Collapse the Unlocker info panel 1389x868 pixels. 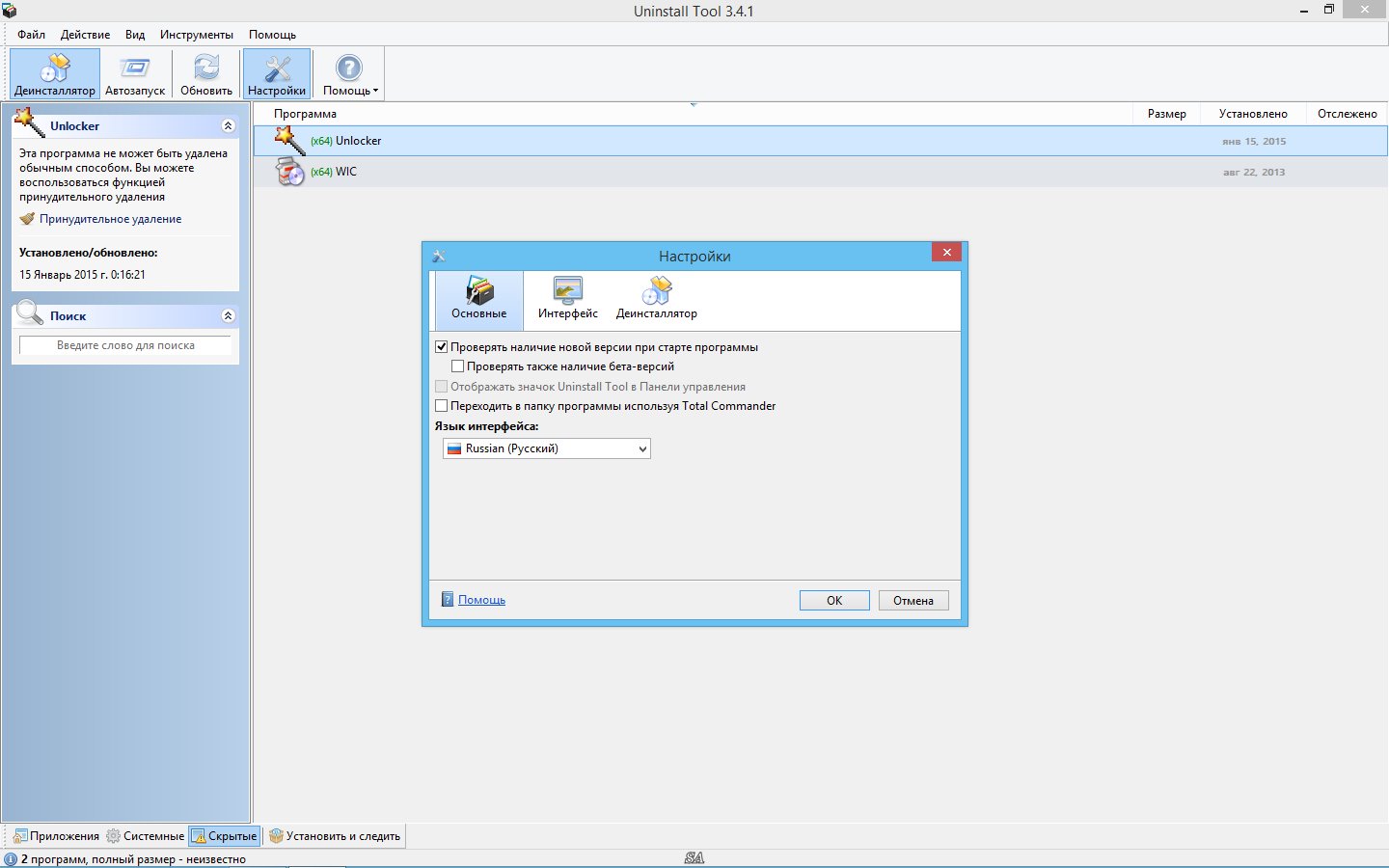coord(228,126)
